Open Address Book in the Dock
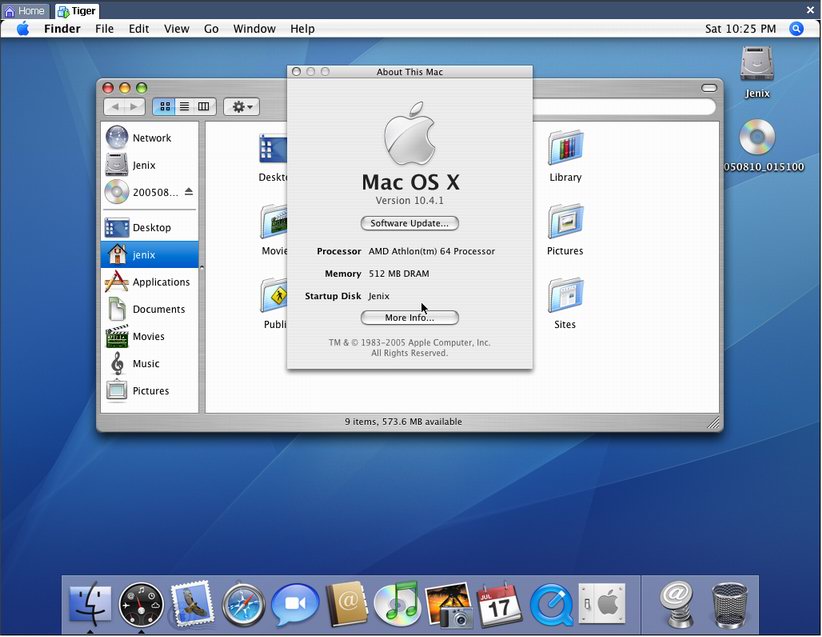Image resolution: width=822 pixels, height=637 pixels. 346,603
